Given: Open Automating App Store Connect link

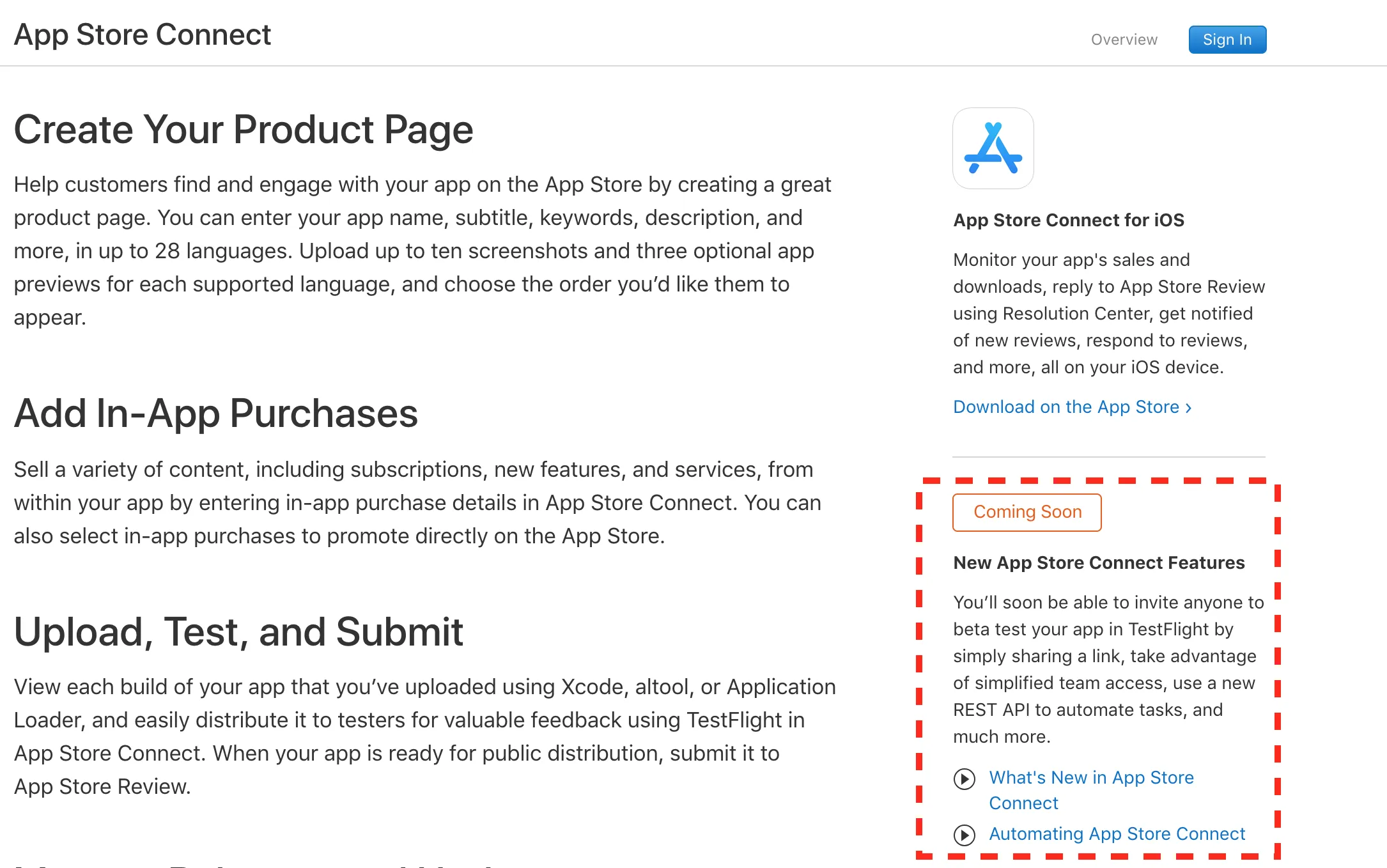Looking at the screenshot, I should [1117, 834].
